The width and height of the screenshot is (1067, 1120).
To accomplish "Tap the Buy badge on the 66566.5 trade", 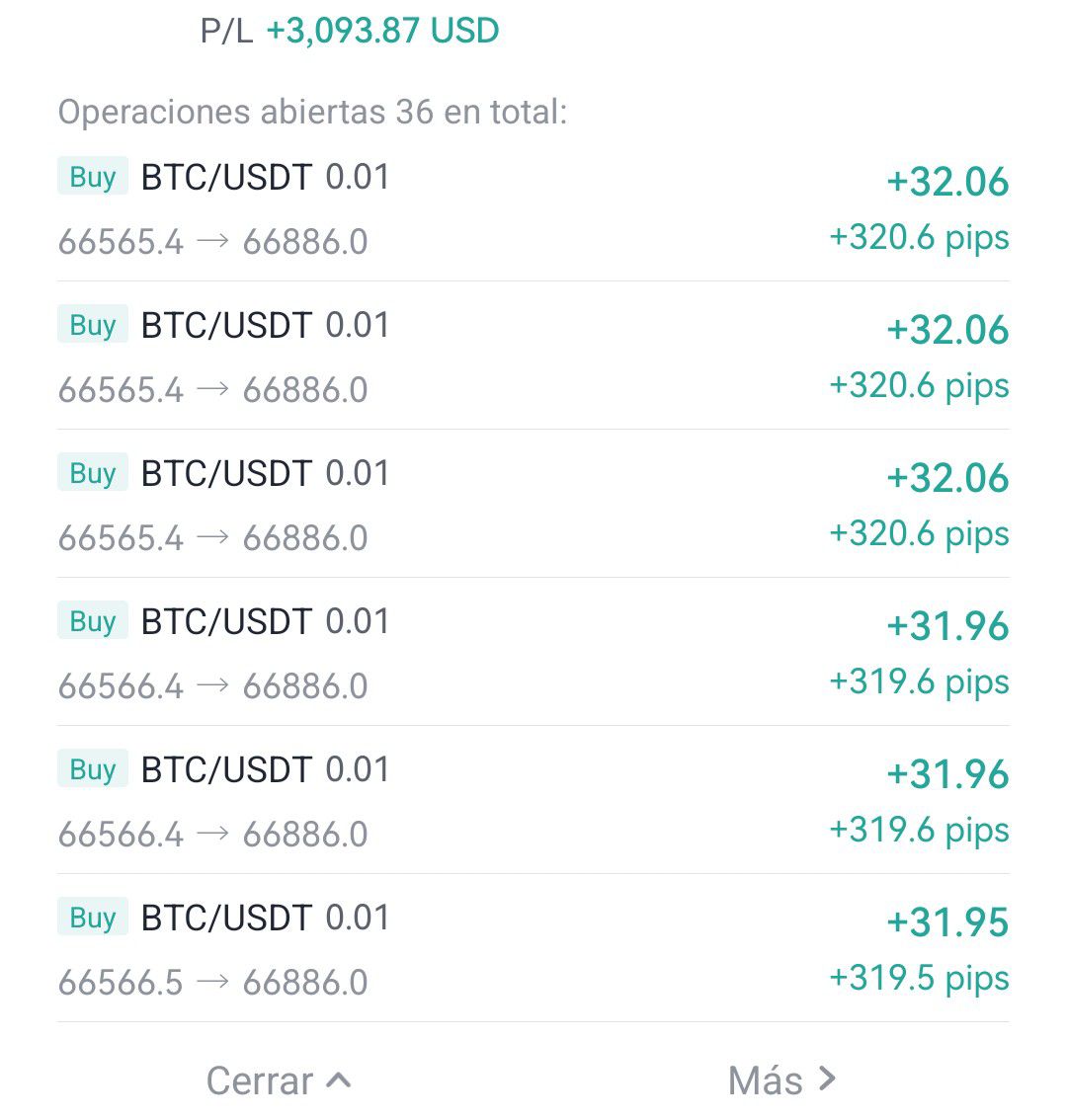I will coord(93,919).
